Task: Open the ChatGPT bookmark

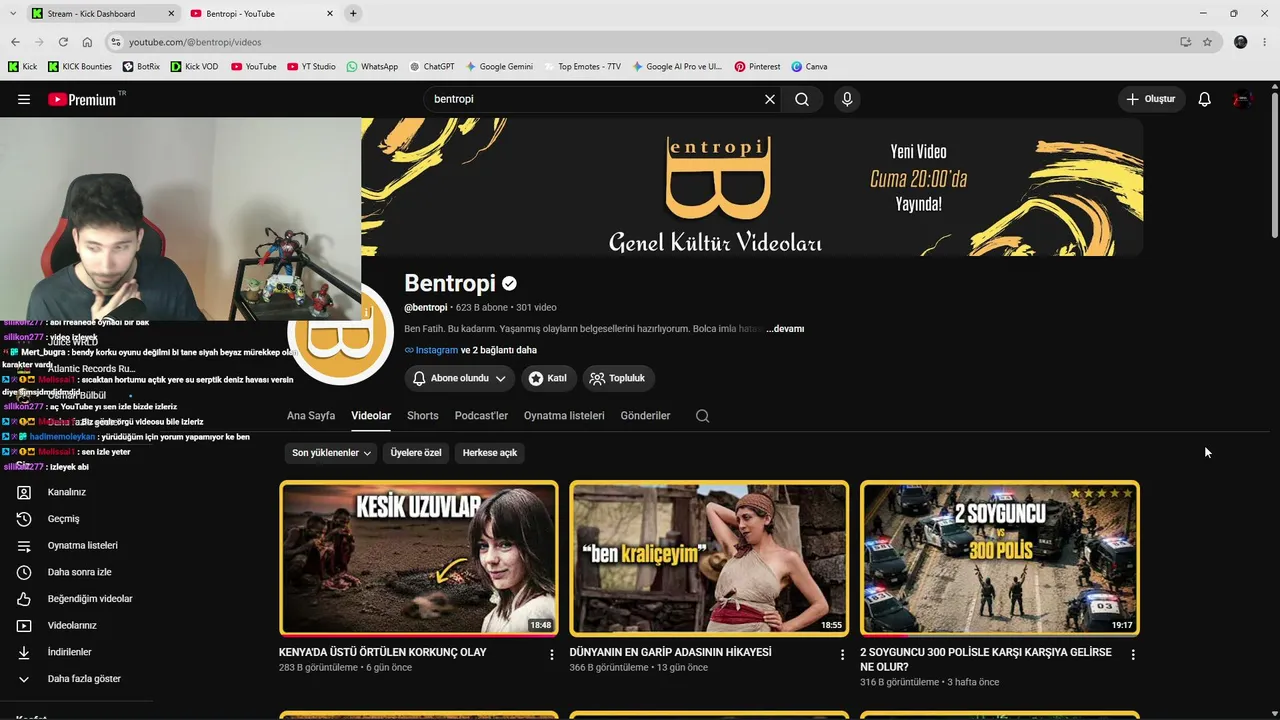Action: tap(431, 67)
